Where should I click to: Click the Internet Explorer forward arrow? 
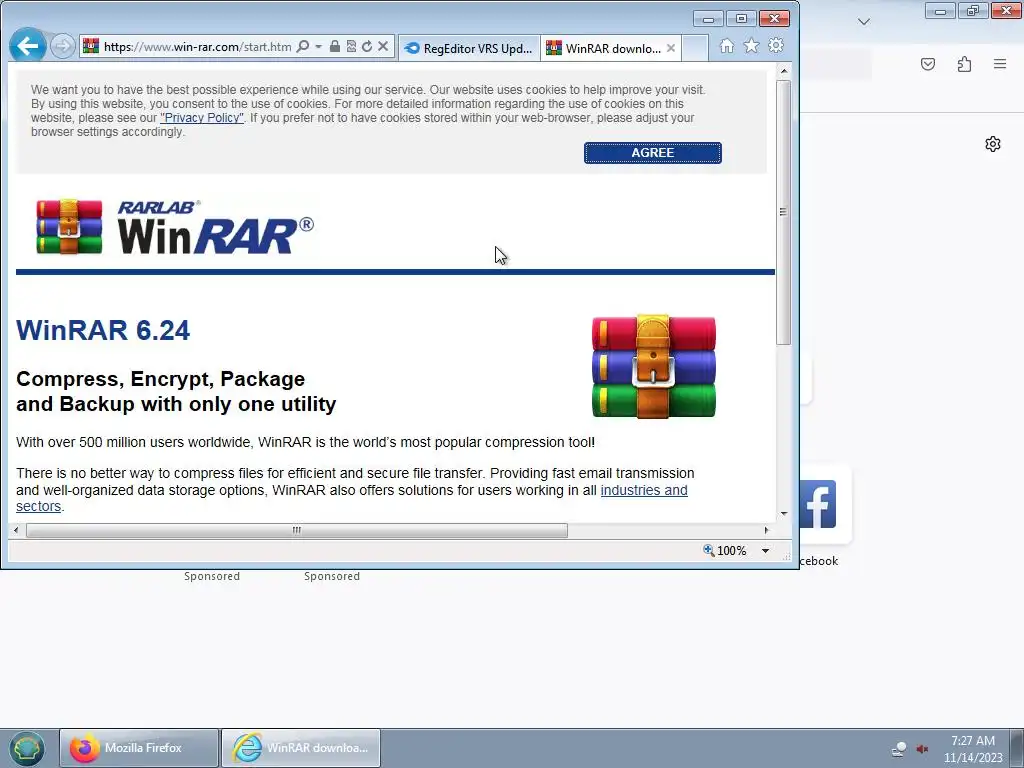pyautogui.click(x=63, y=46)
